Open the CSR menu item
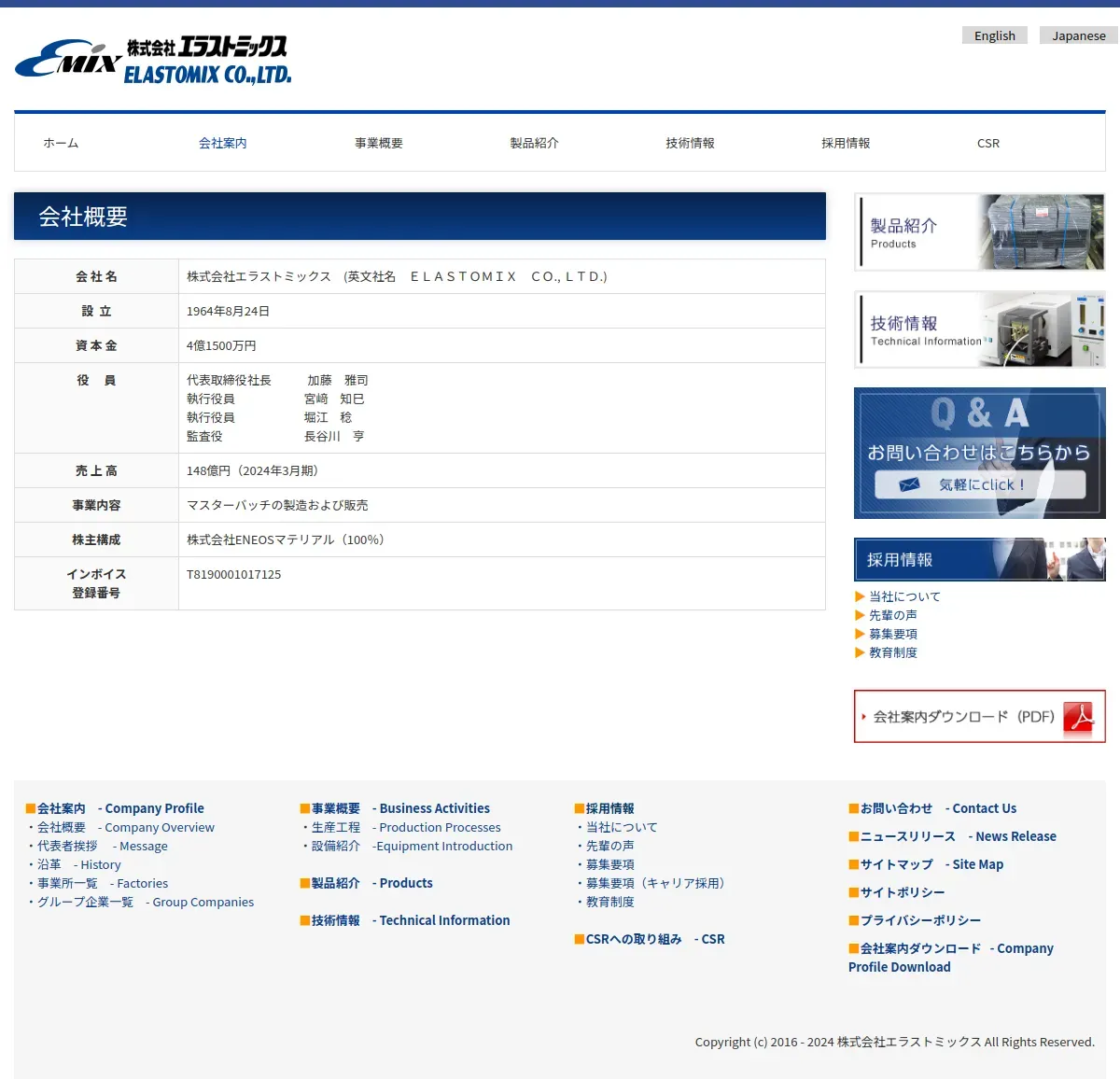 988,143
